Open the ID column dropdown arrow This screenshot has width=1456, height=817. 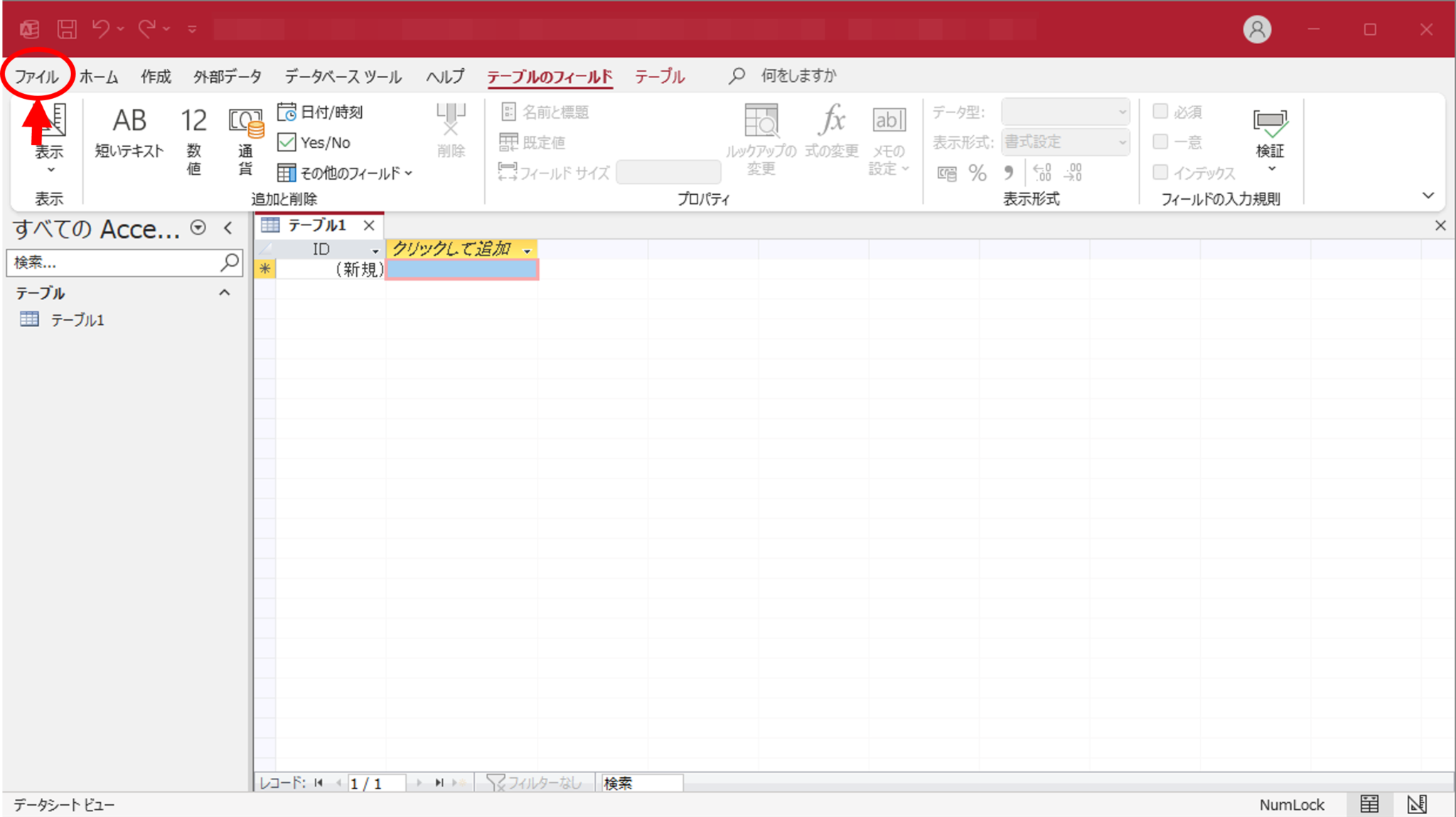(375, 250)
